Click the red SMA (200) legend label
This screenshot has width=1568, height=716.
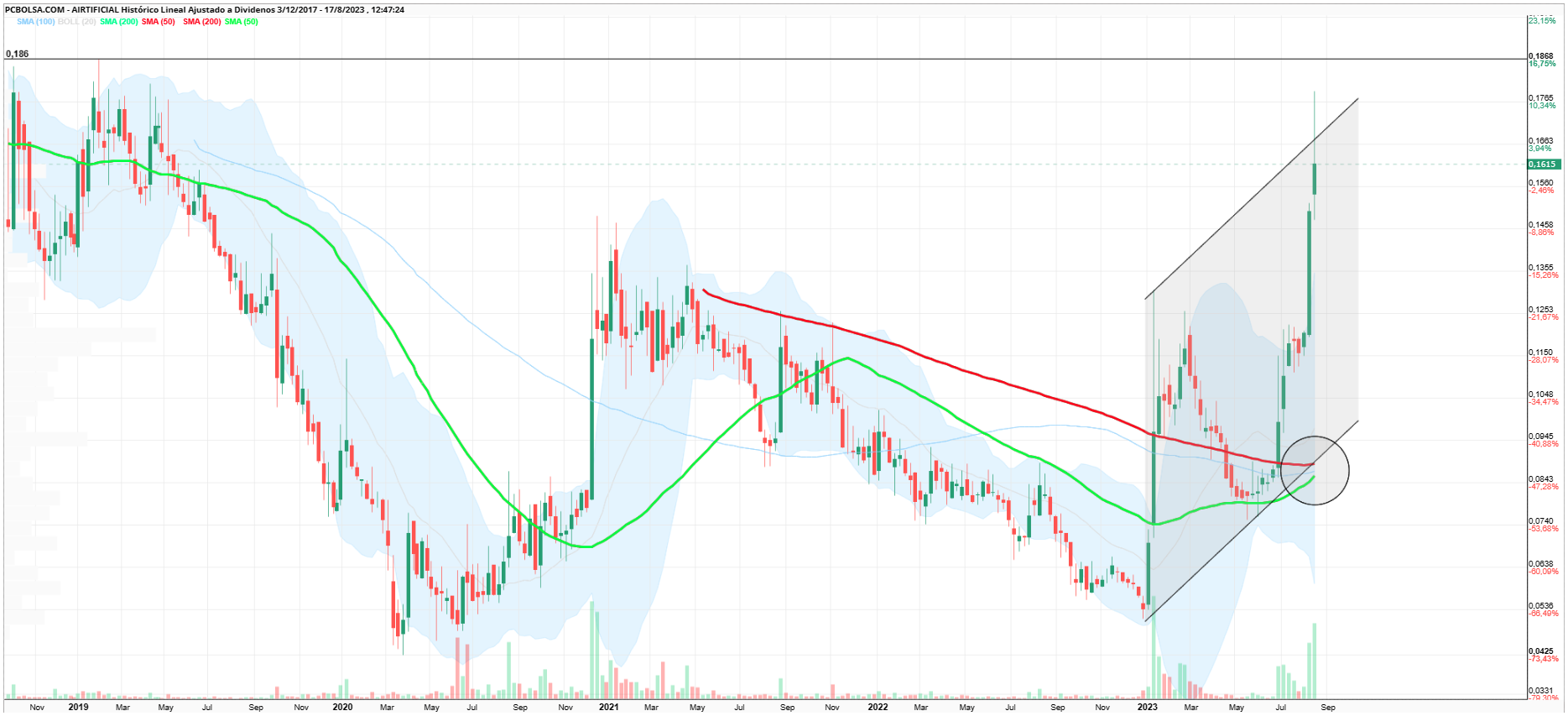(202, 22)
